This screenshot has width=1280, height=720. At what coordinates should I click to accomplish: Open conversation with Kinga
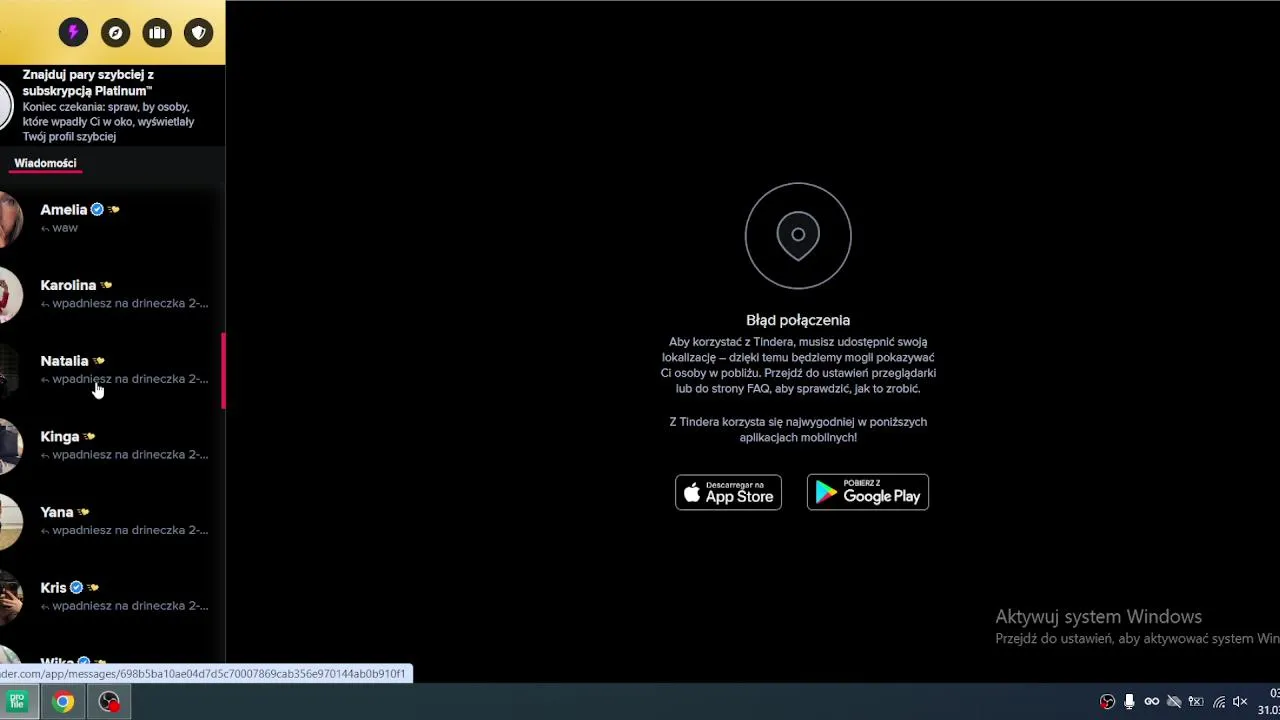coord(112,445)
